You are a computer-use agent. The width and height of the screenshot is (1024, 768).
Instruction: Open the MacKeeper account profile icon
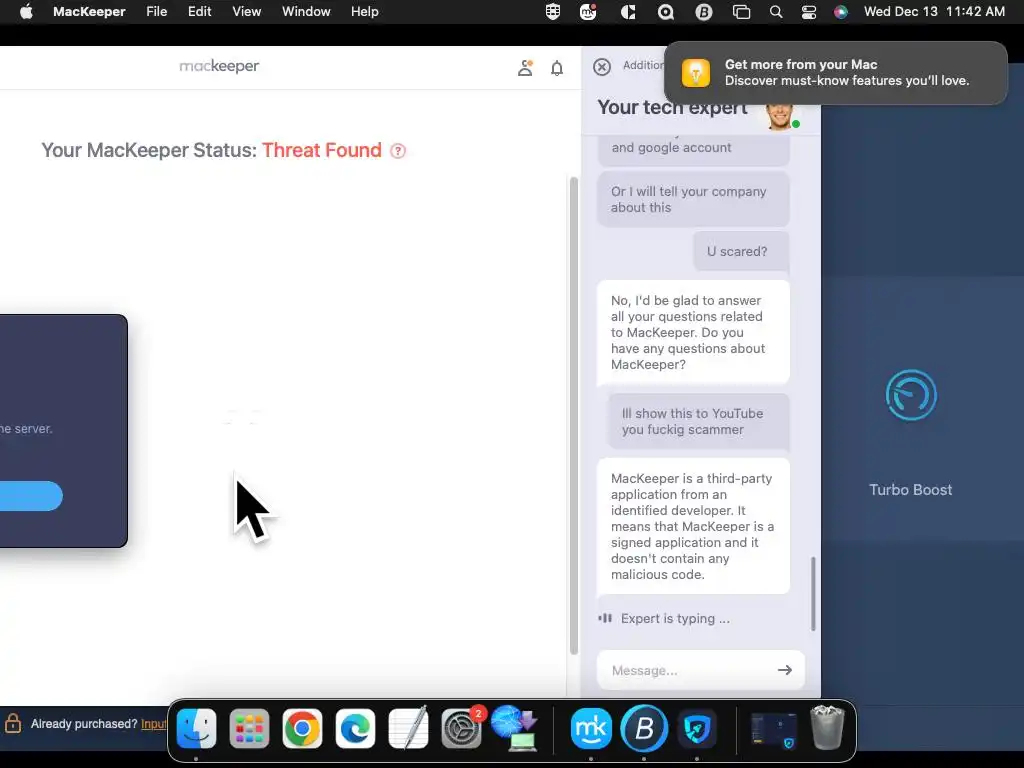tap(525, 67)
